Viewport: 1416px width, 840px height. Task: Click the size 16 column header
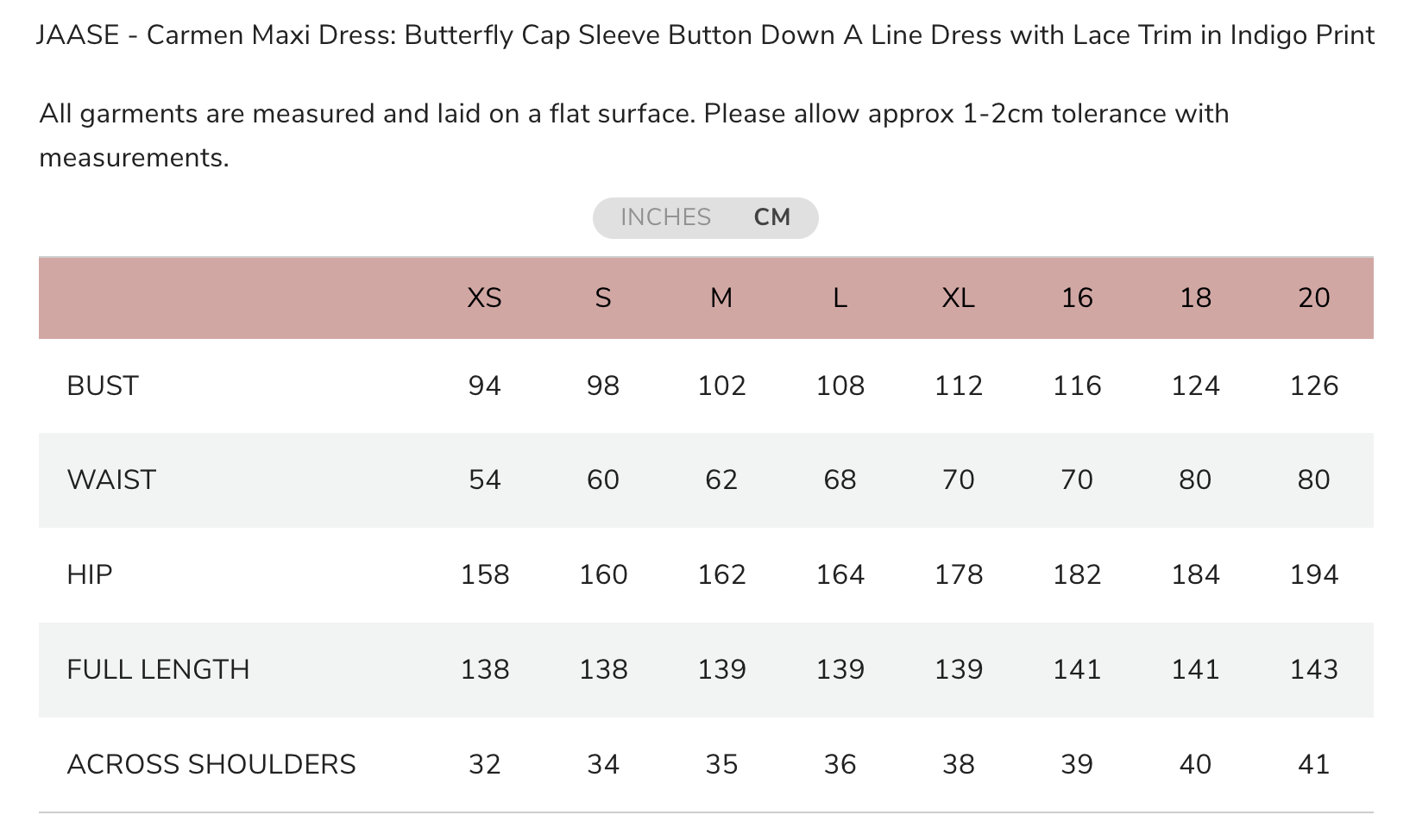click(1077, 298)
